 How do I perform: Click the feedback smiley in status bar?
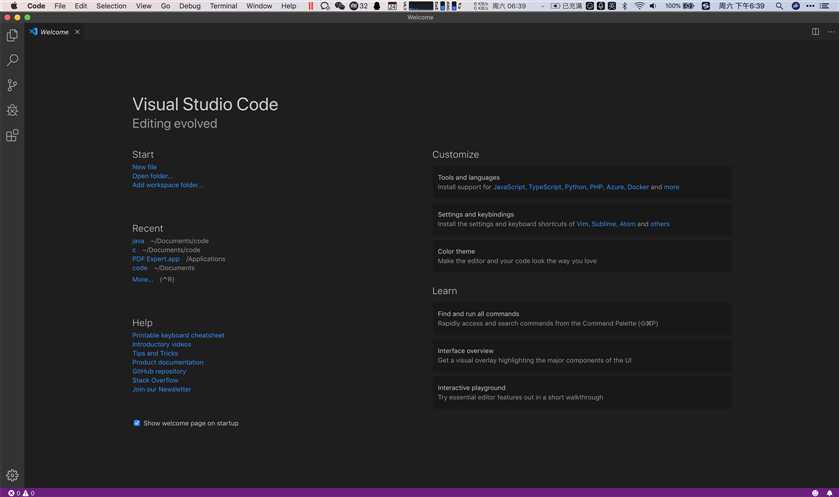point(815,493)
